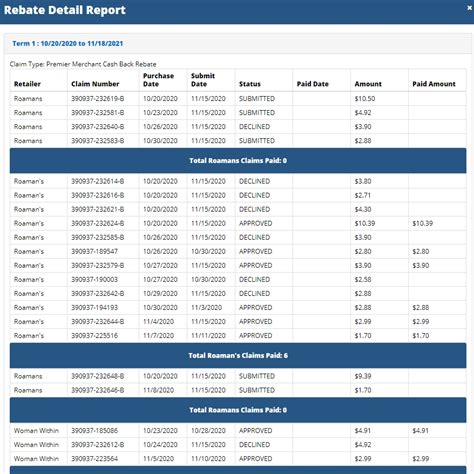474x474 pixels.
Task: Click SUBMITTED status of claim 390937-232581-B
Action: click(x=257, y=113)
